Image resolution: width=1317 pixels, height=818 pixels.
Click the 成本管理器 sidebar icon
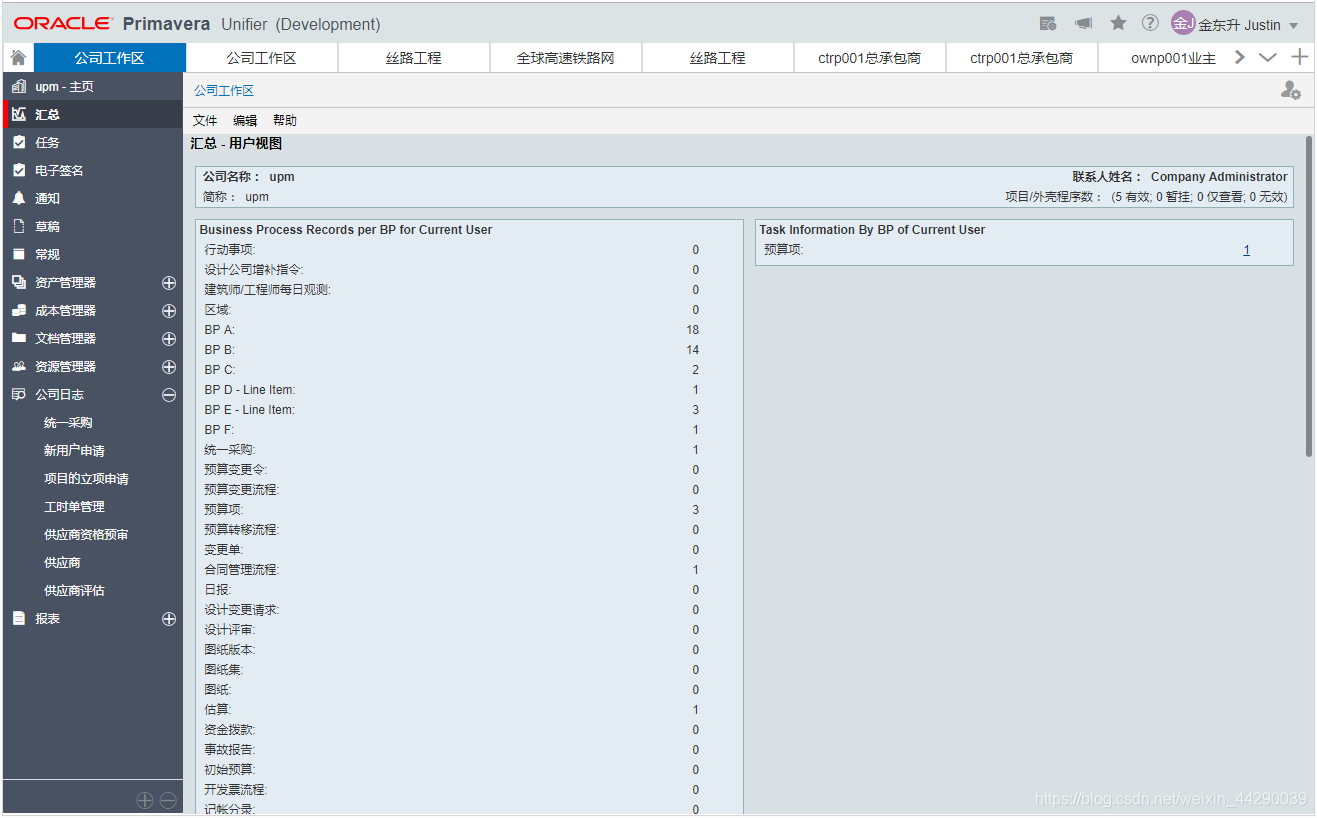point(19,311)
